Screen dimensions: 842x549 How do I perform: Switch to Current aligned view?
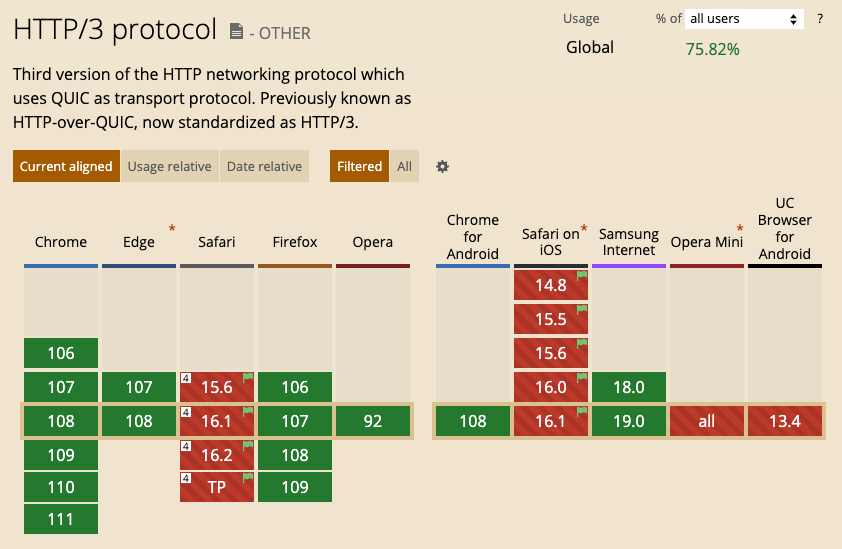tap(66, 167)
